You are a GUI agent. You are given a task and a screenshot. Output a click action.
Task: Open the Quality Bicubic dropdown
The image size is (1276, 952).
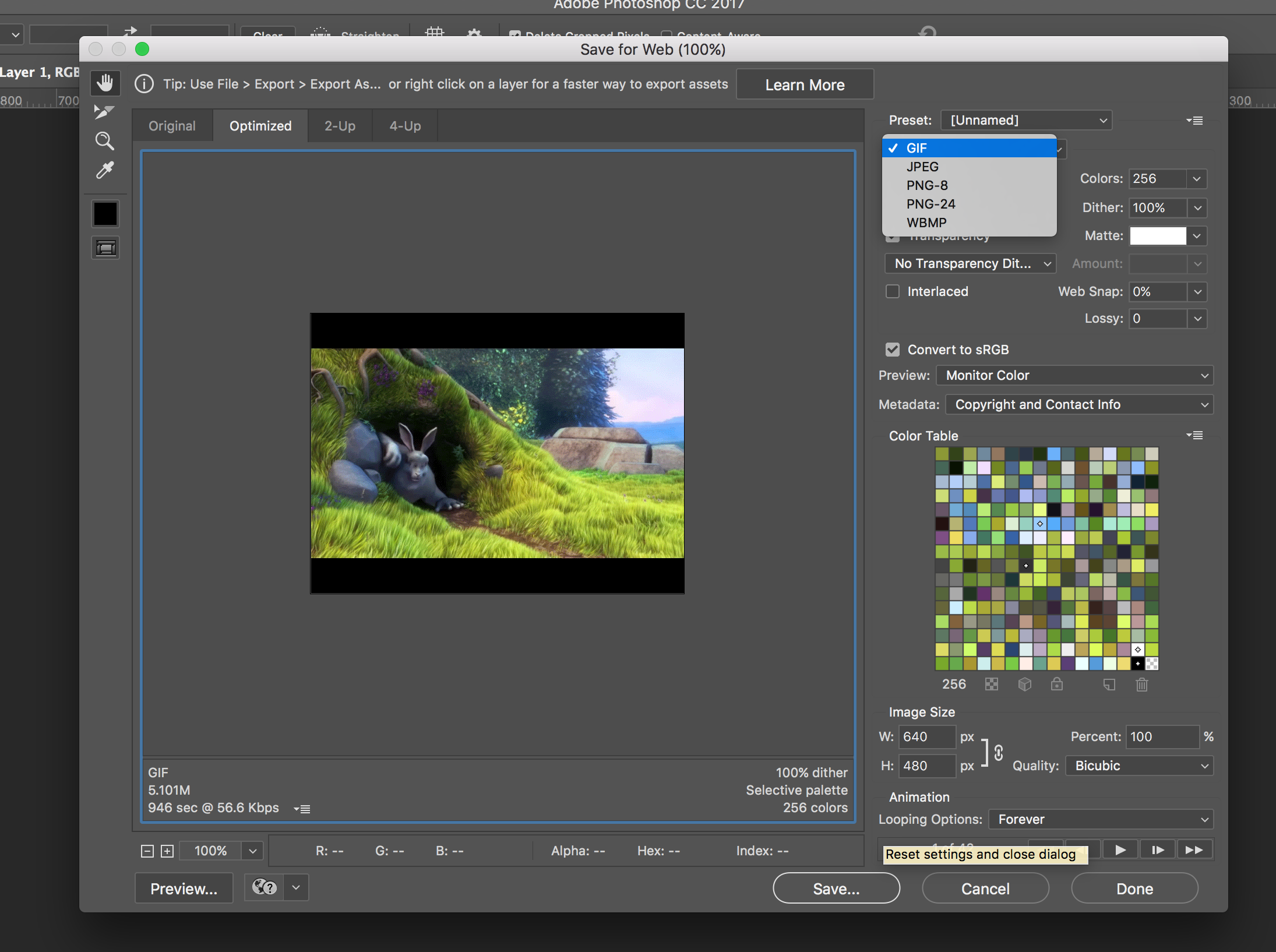click(1139, 766)
